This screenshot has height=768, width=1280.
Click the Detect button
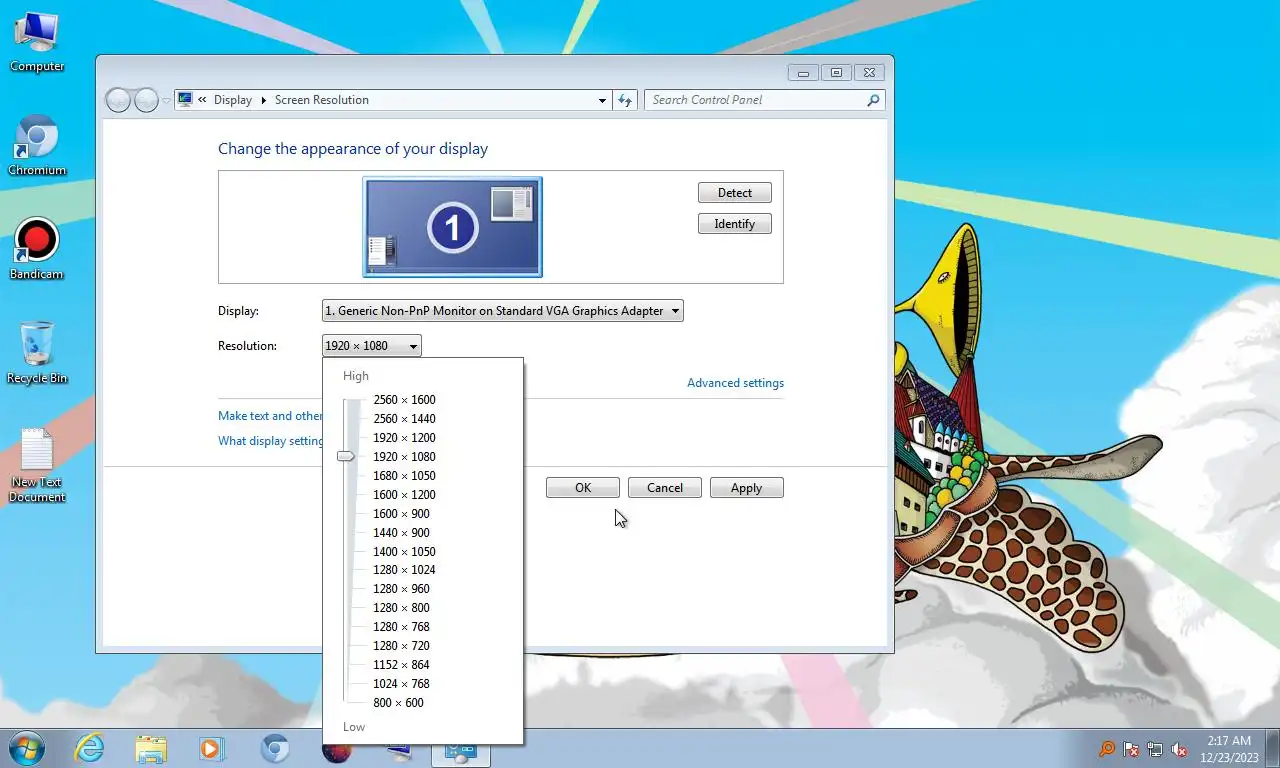735,193
